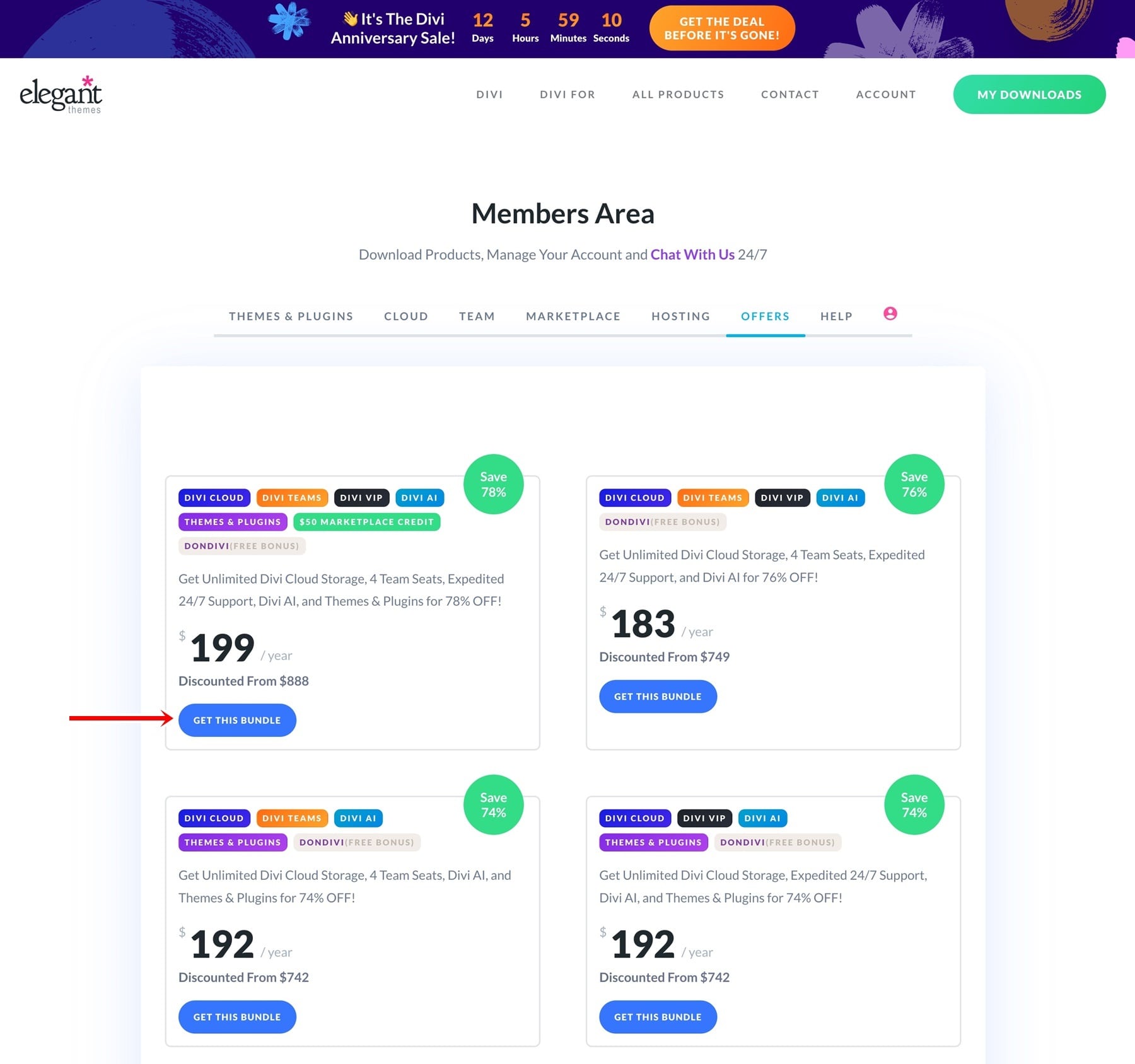Click the Save 76% badge
The image size is (1135, 1064).
tap(914, 484)
